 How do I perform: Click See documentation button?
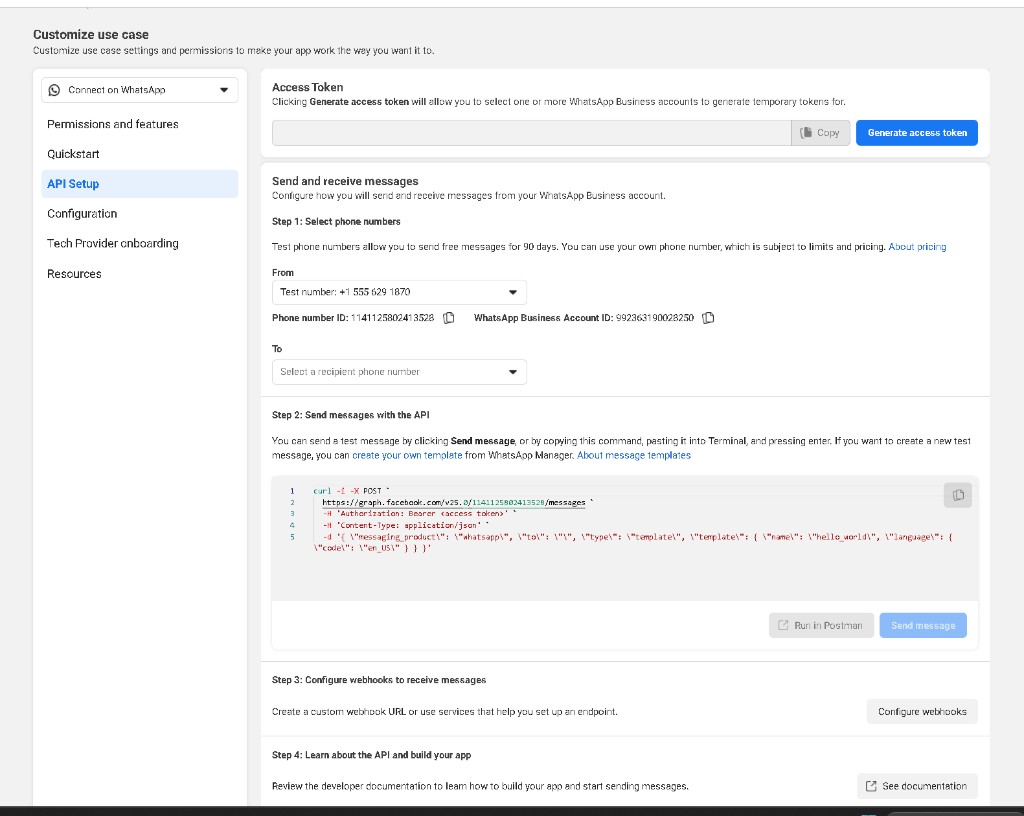pyautogui.click(x=917, y=786)
